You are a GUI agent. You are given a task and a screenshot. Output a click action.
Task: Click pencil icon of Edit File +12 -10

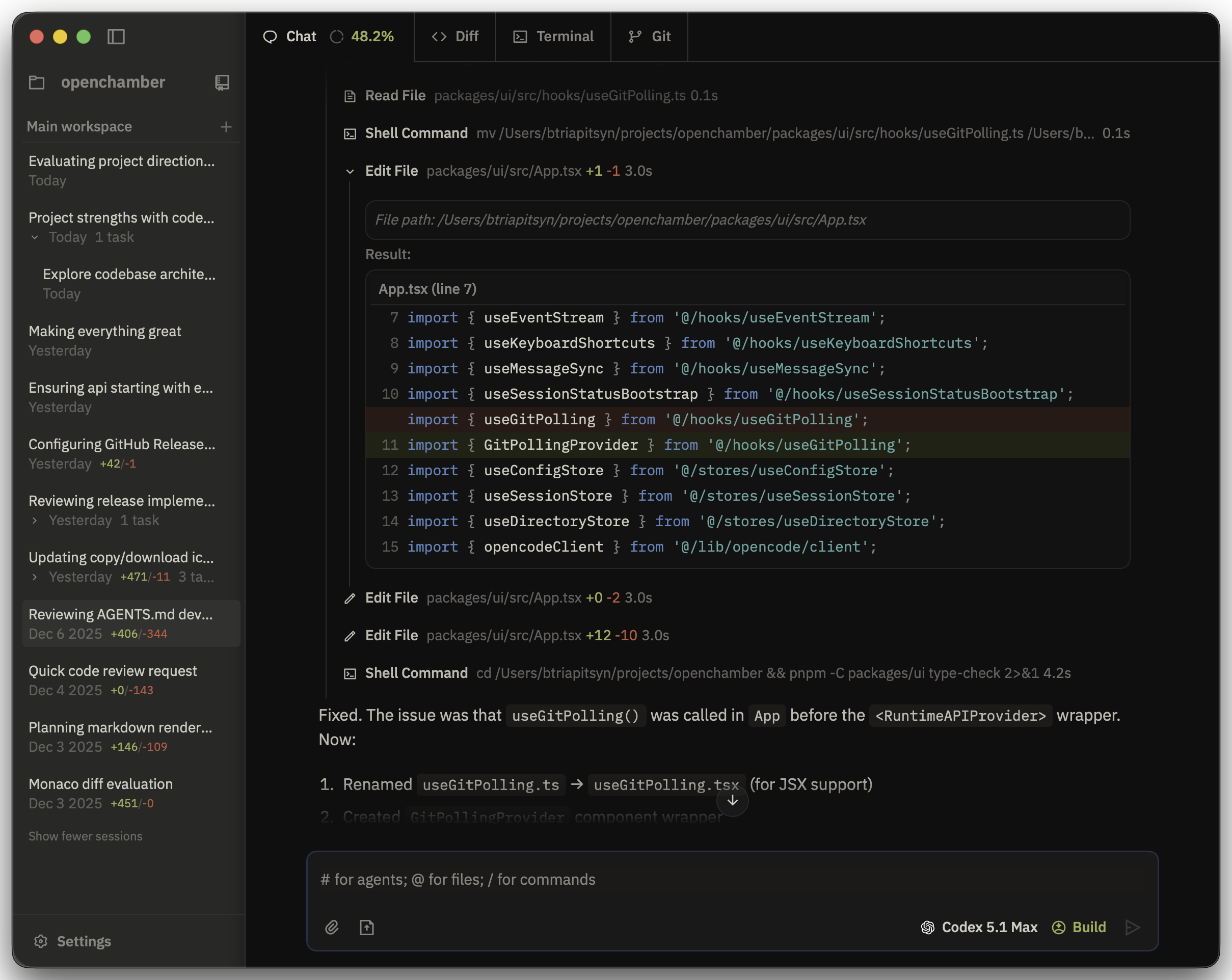[x=350, y=636]
